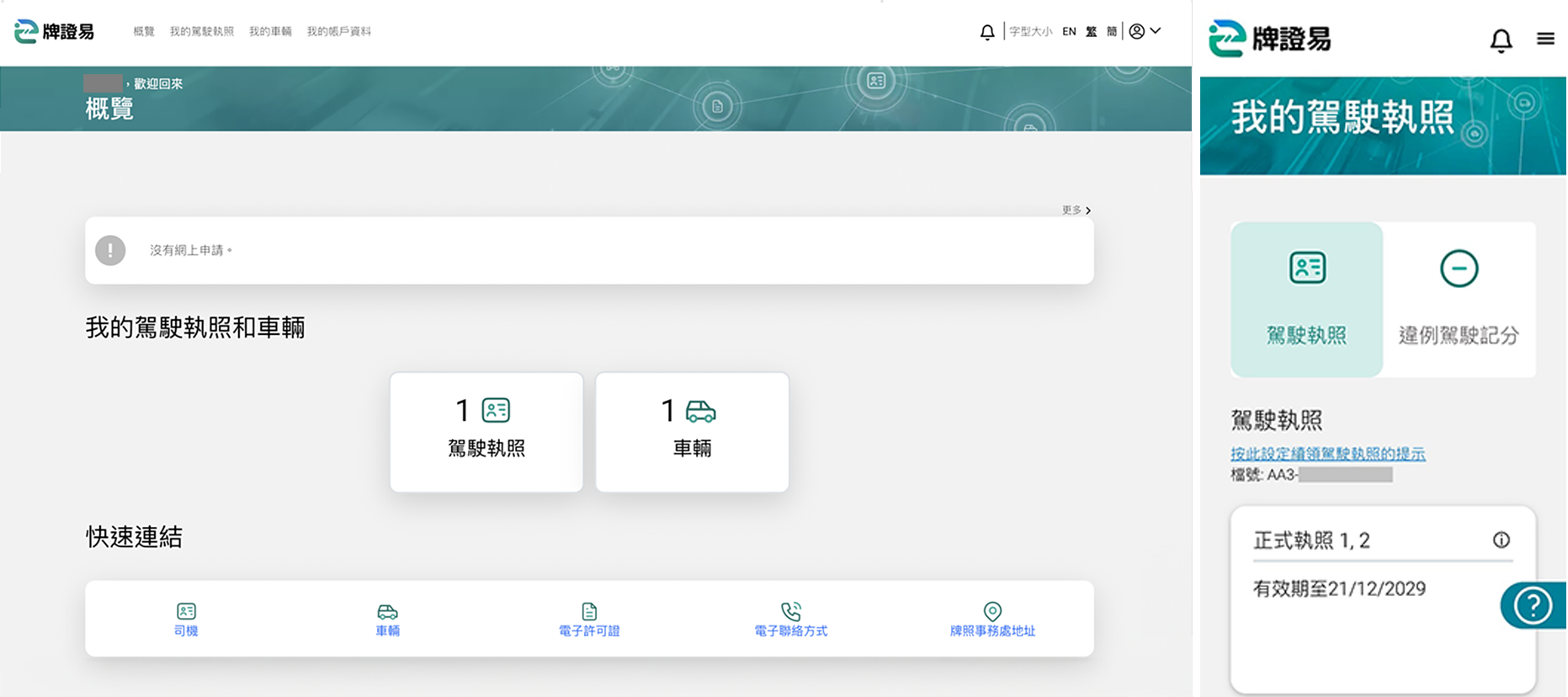The width and height of the screenshot is (1568, 697).
Task: Switch language to EN
Action: (1069, 31)
